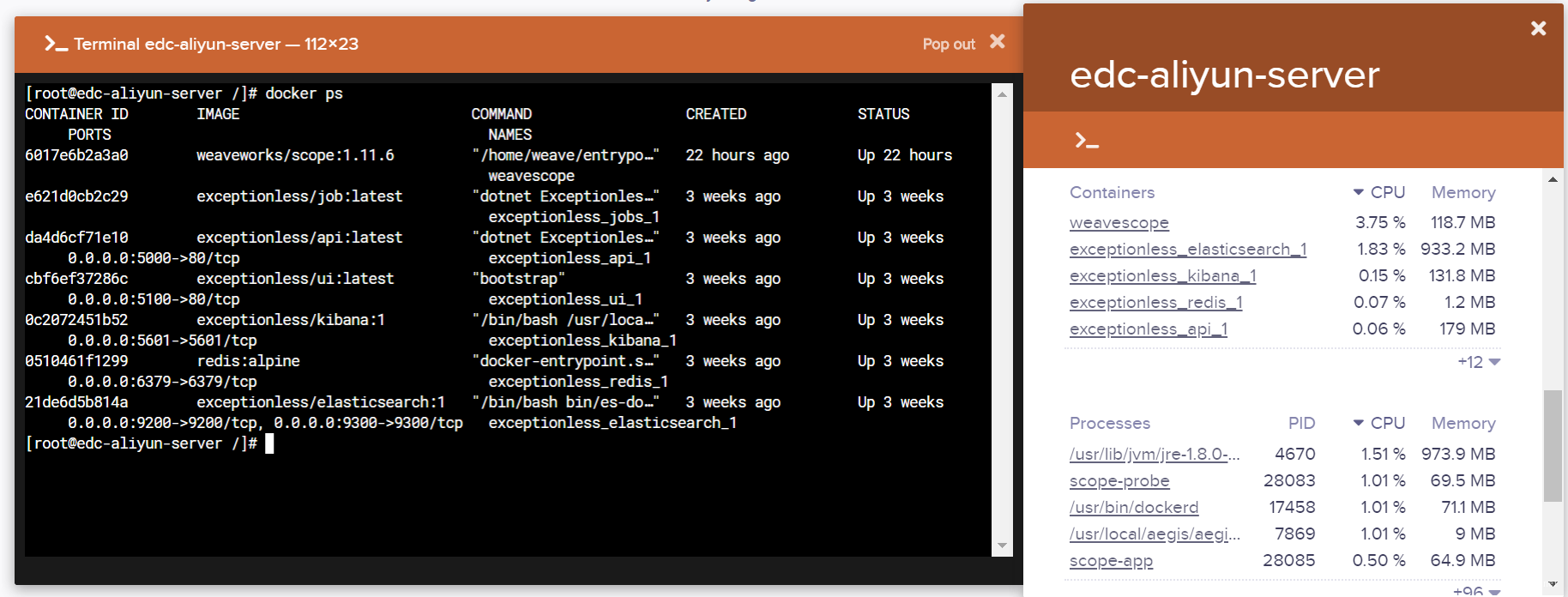Click the terminal scrollbar up arrow
The height and width of the screenshot is (597, 1568).
[x=1002, y=94]
